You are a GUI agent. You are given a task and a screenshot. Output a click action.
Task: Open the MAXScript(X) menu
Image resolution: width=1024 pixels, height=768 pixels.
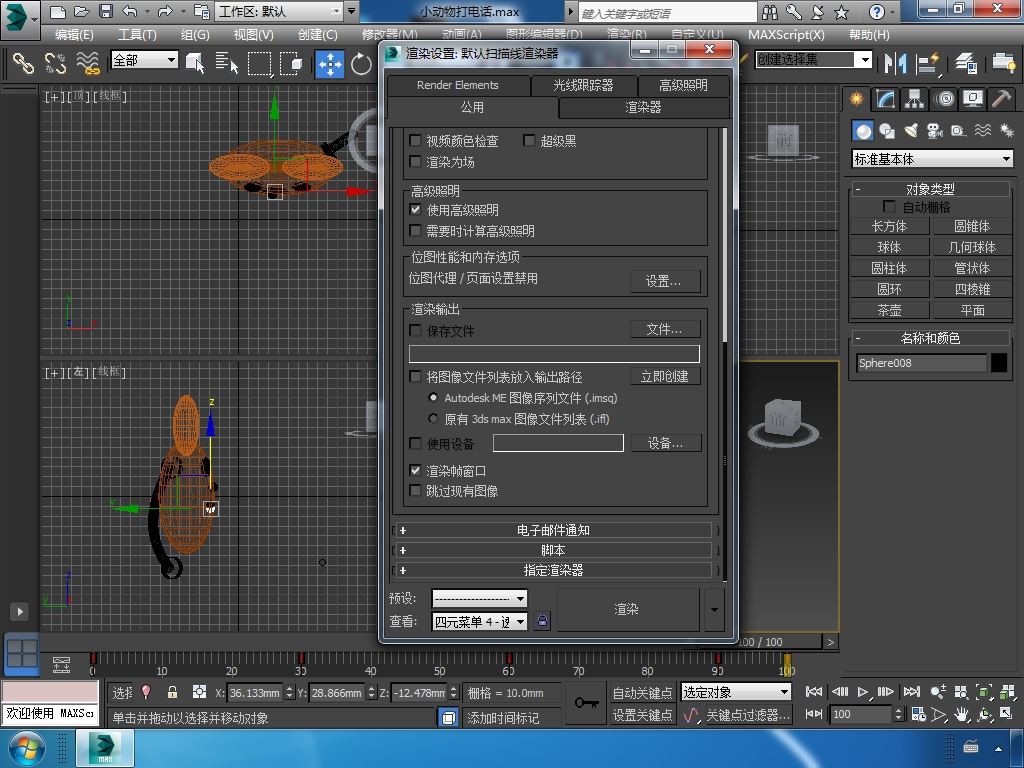[x=786, y=35]
